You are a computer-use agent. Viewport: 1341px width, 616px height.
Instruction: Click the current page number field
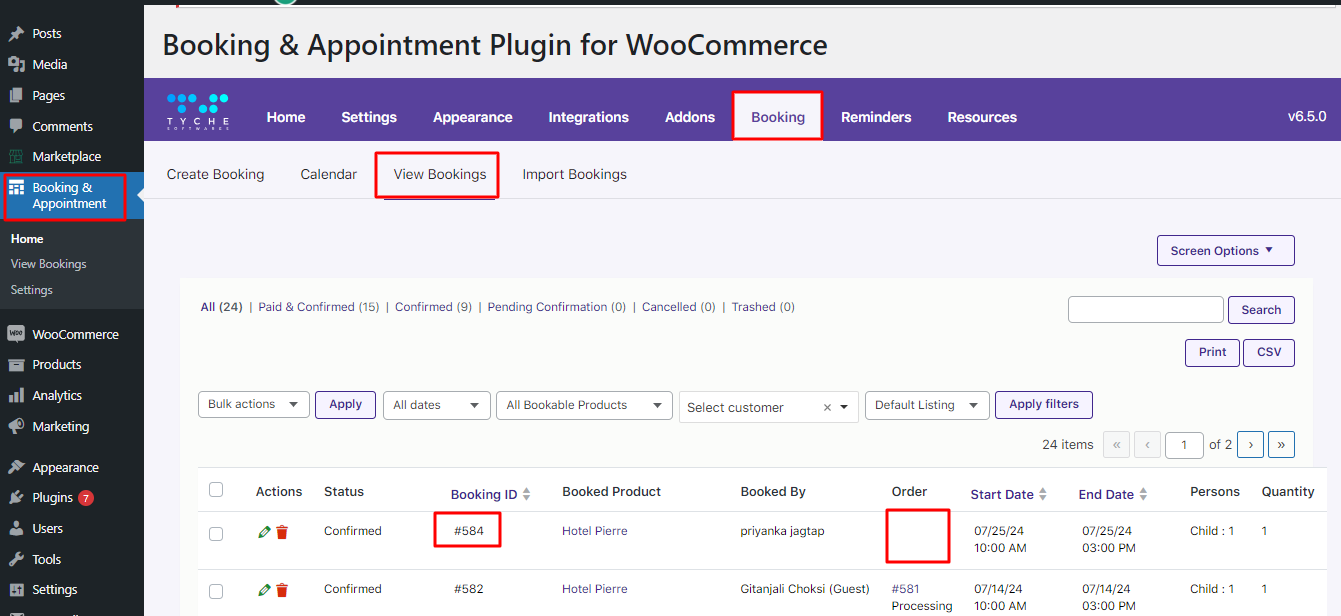(x=1185, y=445)
